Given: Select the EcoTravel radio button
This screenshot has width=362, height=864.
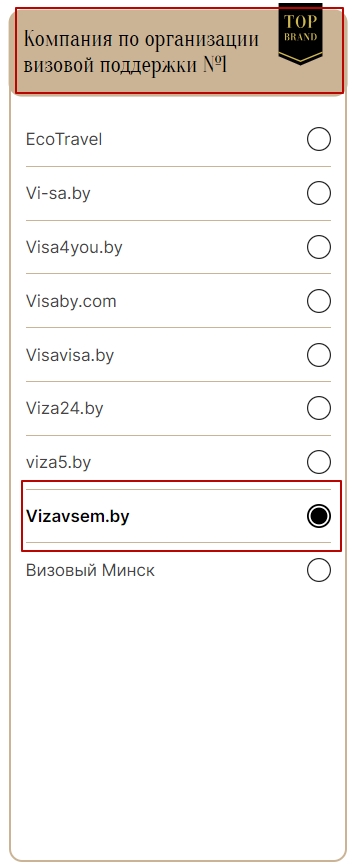Looking at the screenshot, I should pos(319,139).
